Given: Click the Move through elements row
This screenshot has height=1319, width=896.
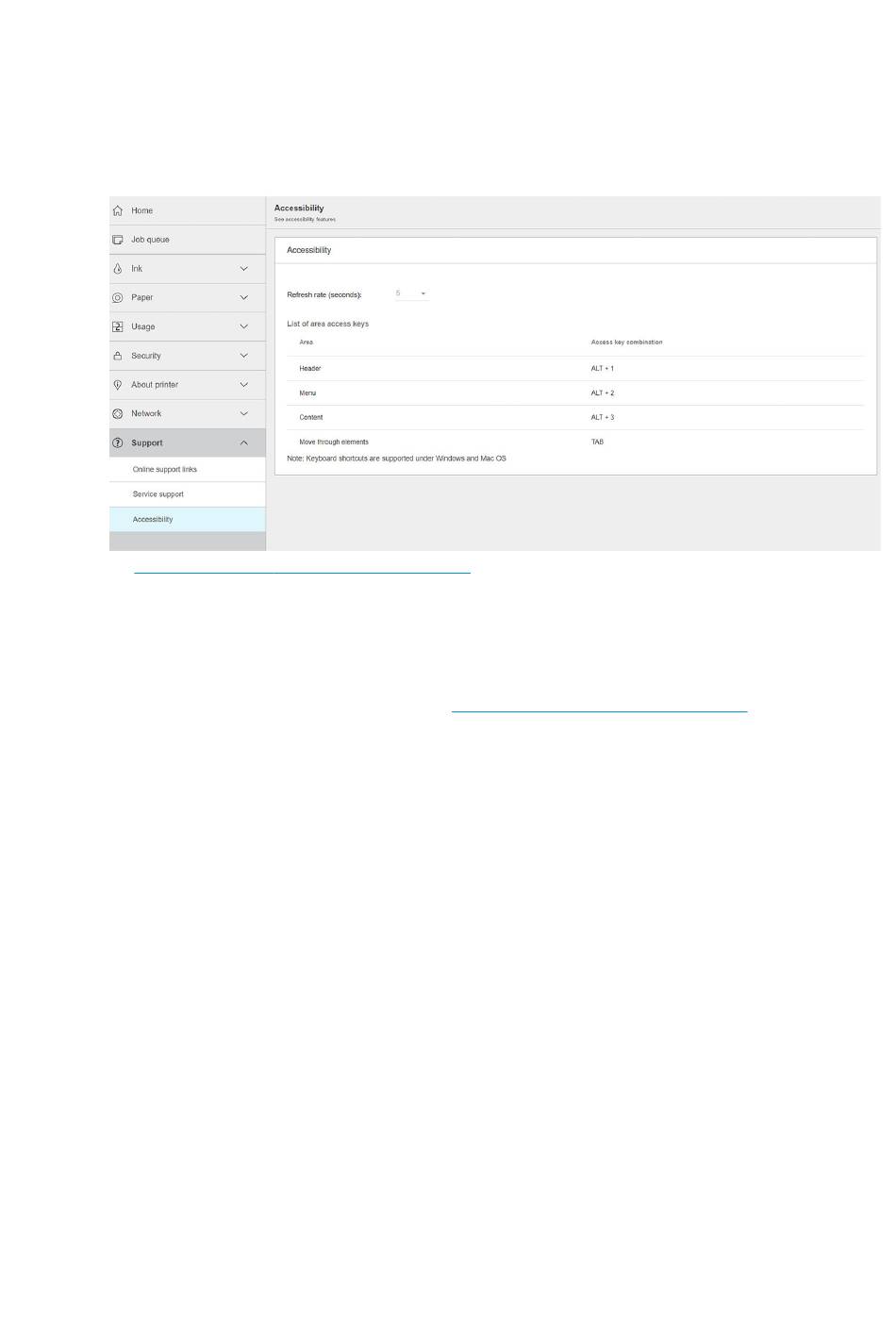Looking at the screenshot, I should coord(575,442).
